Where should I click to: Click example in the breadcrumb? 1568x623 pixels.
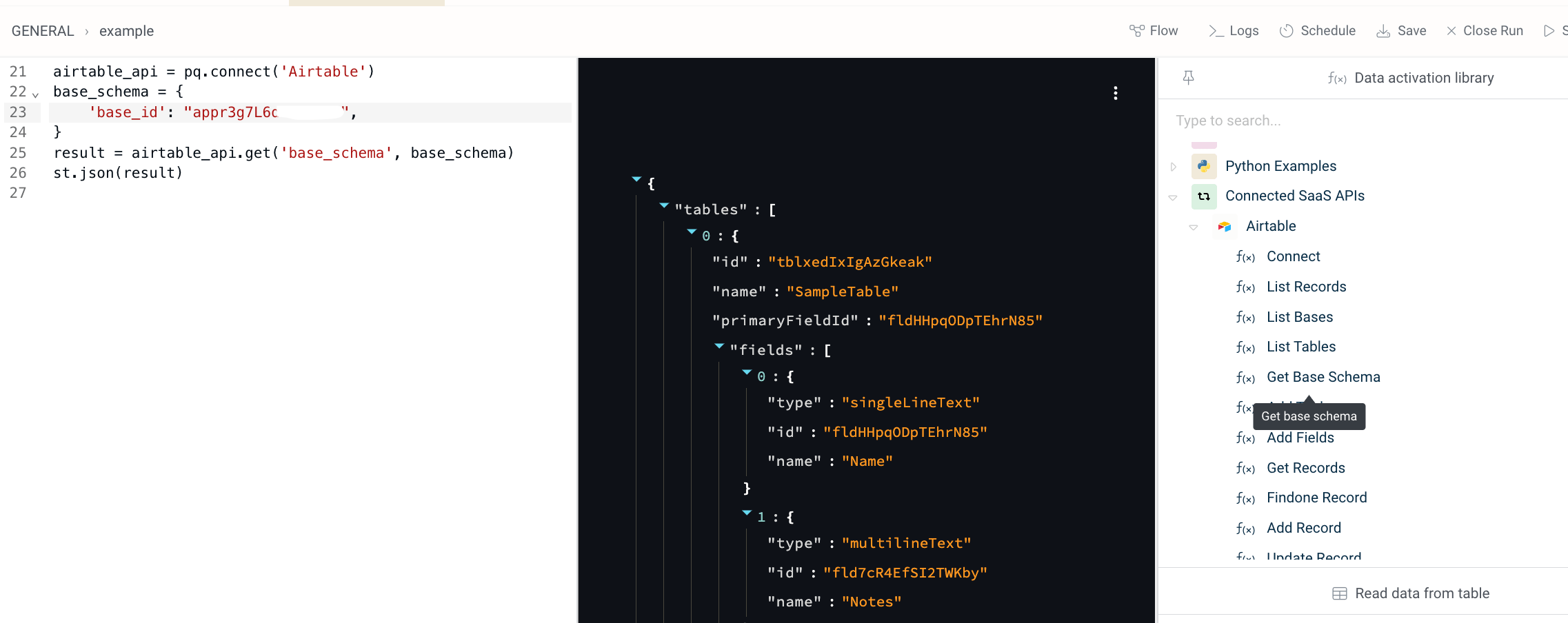point(126,31)
